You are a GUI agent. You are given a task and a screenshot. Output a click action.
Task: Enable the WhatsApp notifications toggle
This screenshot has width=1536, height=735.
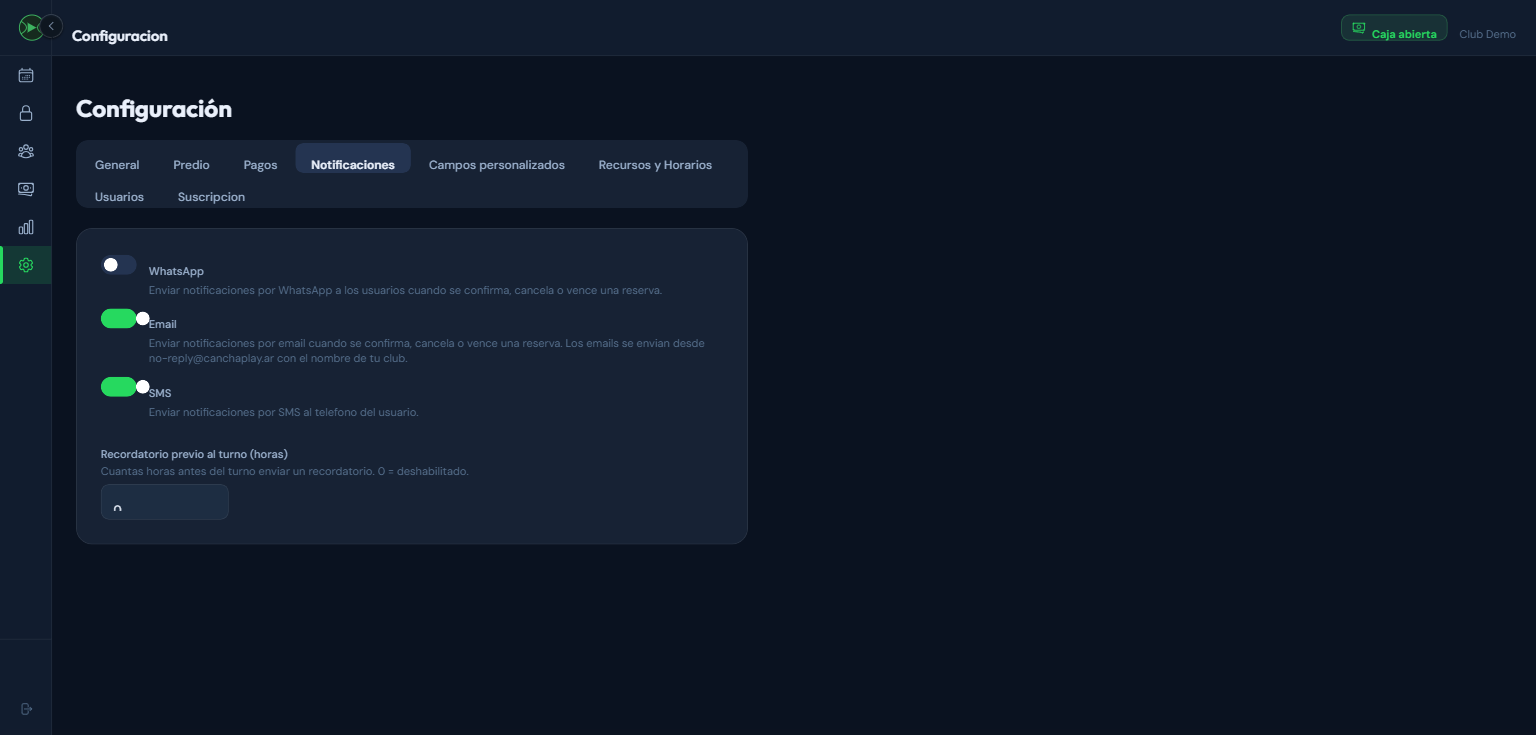coord(119,265)
